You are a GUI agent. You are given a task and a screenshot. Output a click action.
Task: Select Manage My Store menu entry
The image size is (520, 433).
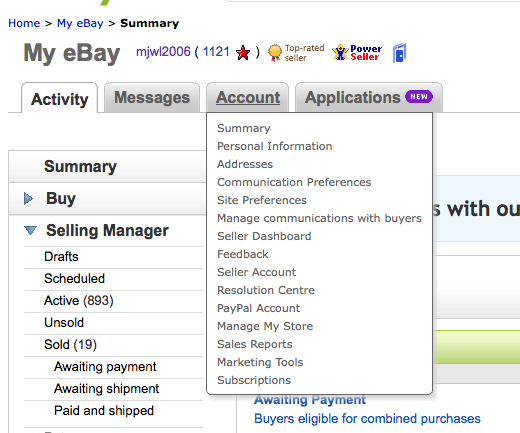point(265,326)
